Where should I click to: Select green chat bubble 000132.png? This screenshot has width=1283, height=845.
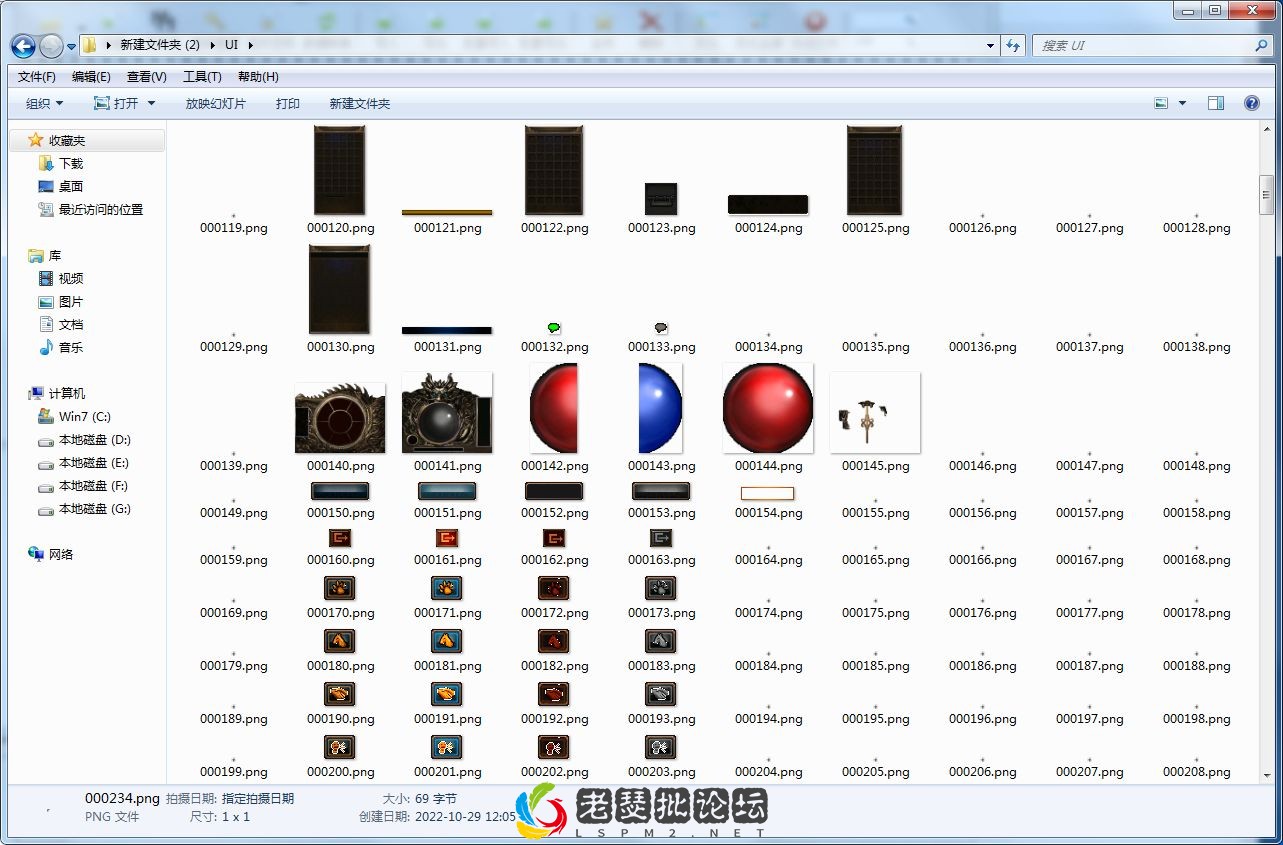(554, 328)
